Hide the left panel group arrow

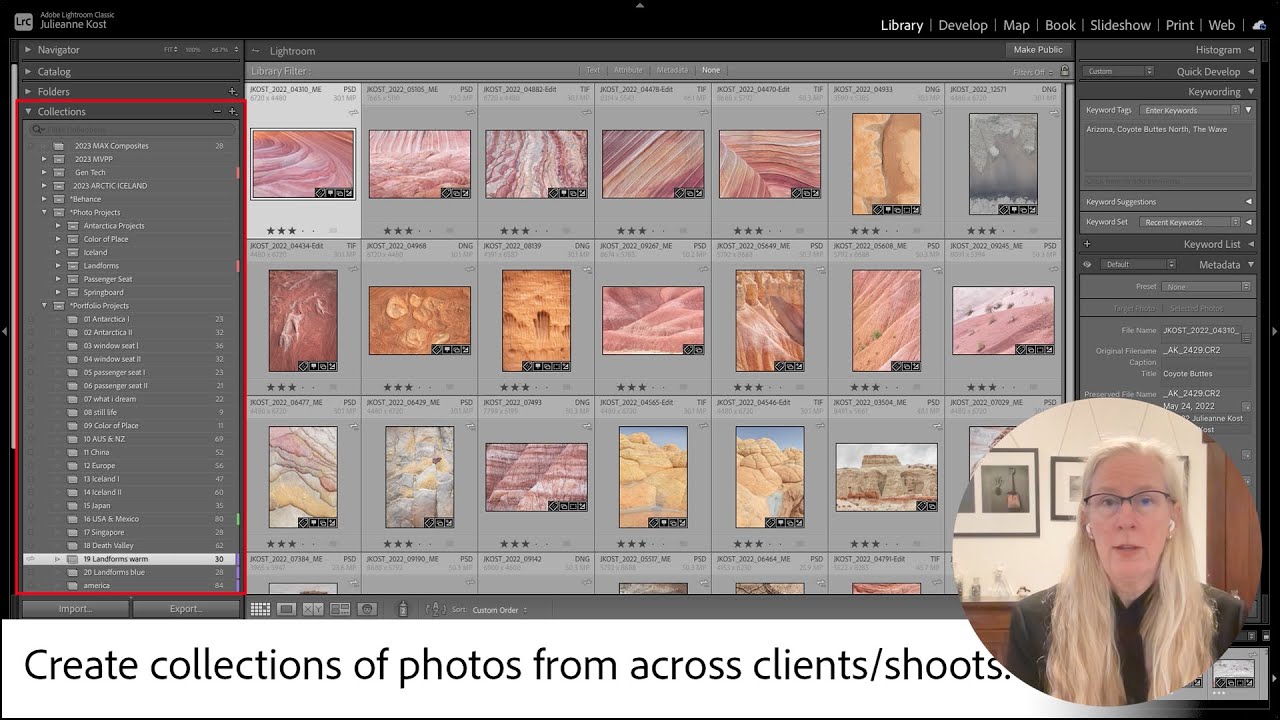tap(5, 331)
